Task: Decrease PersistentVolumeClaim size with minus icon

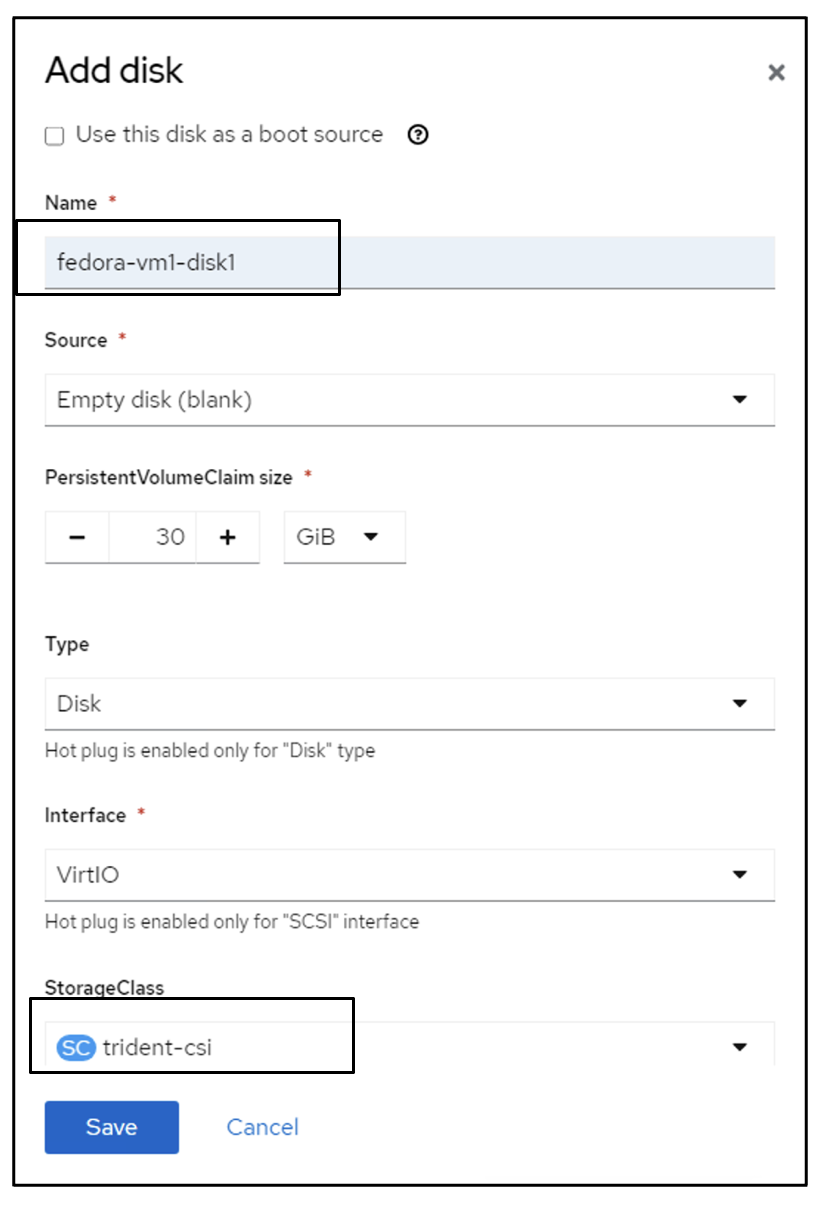Action: point(77,537)
